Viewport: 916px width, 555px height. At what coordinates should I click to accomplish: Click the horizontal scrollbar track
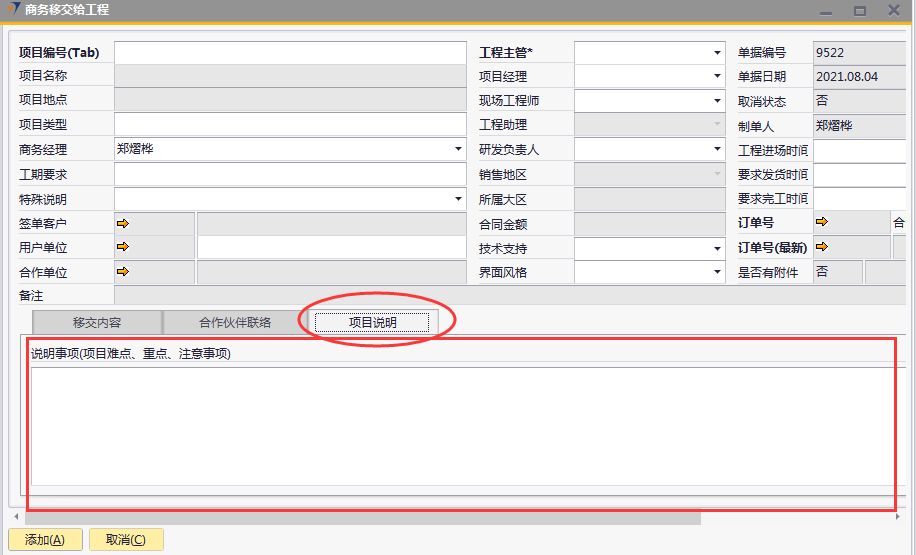pyautogui.click(x=800, y=517)
